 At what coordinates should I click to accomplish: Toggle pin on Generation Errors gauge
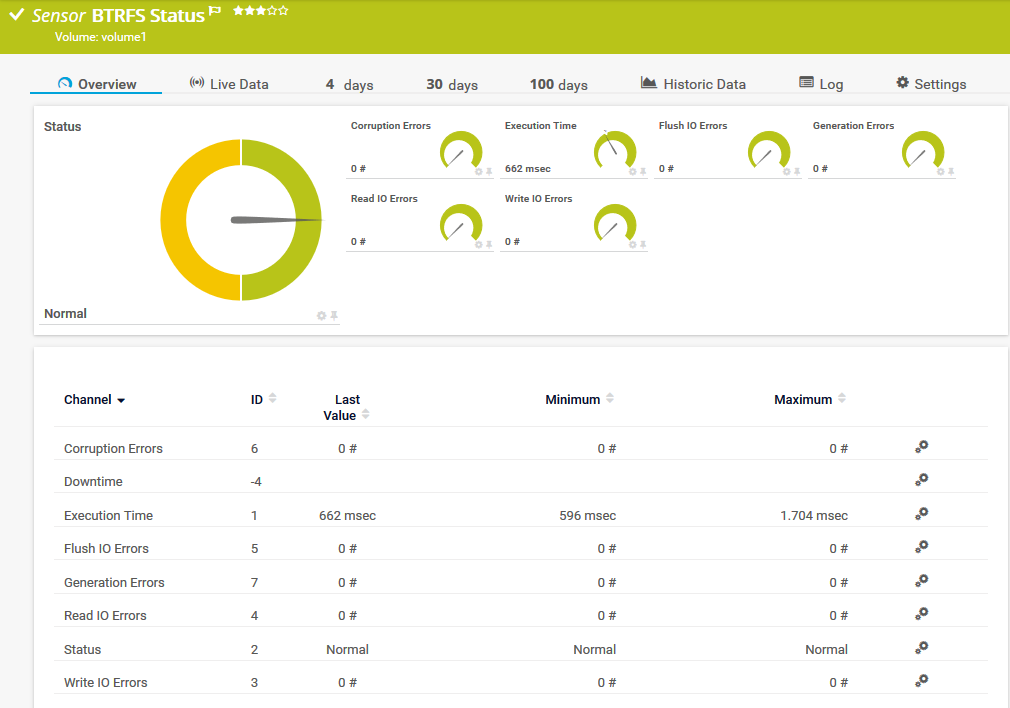951,172
